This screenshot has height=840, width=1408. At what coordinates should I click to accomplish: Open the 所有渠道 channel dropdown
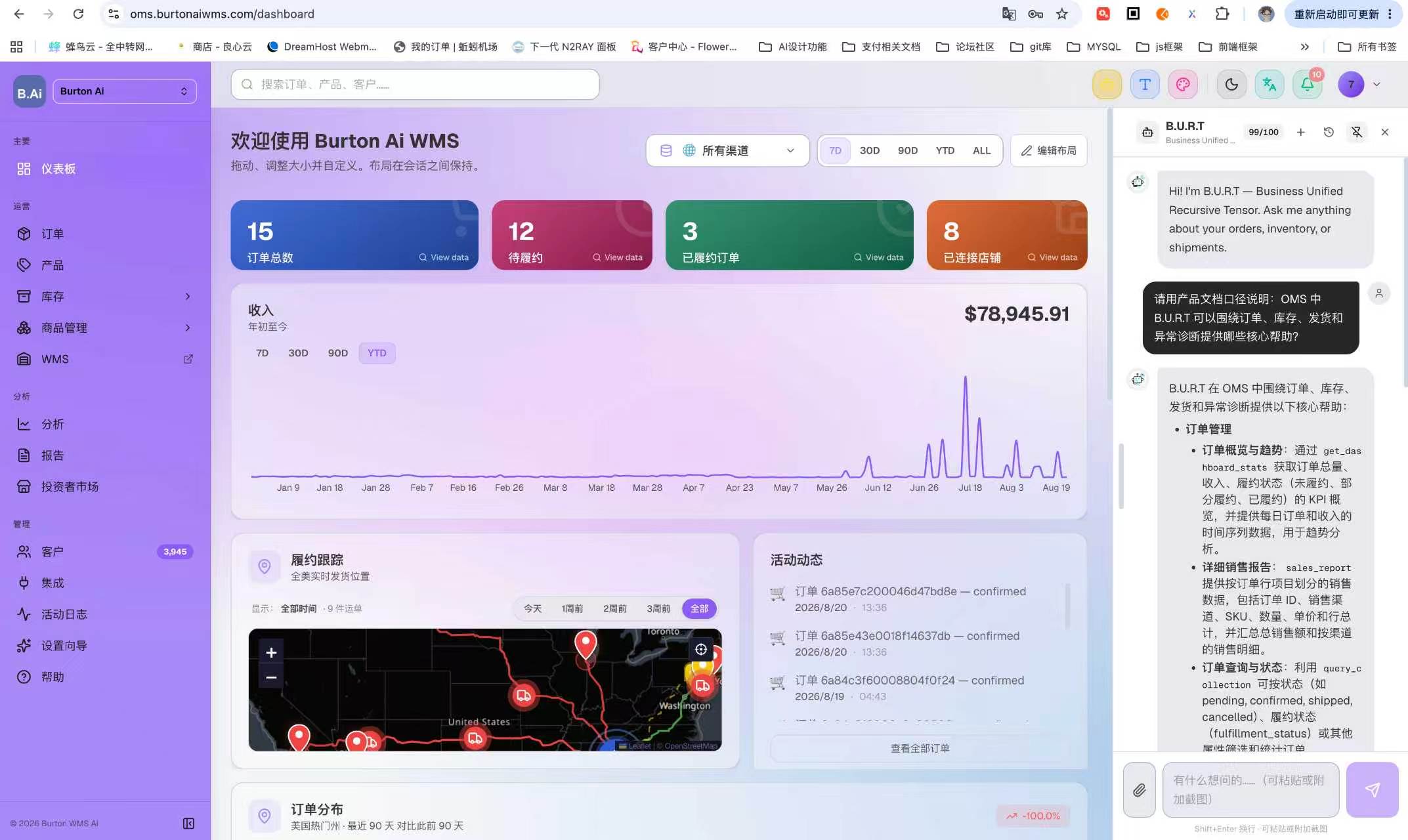click(727, 150)
